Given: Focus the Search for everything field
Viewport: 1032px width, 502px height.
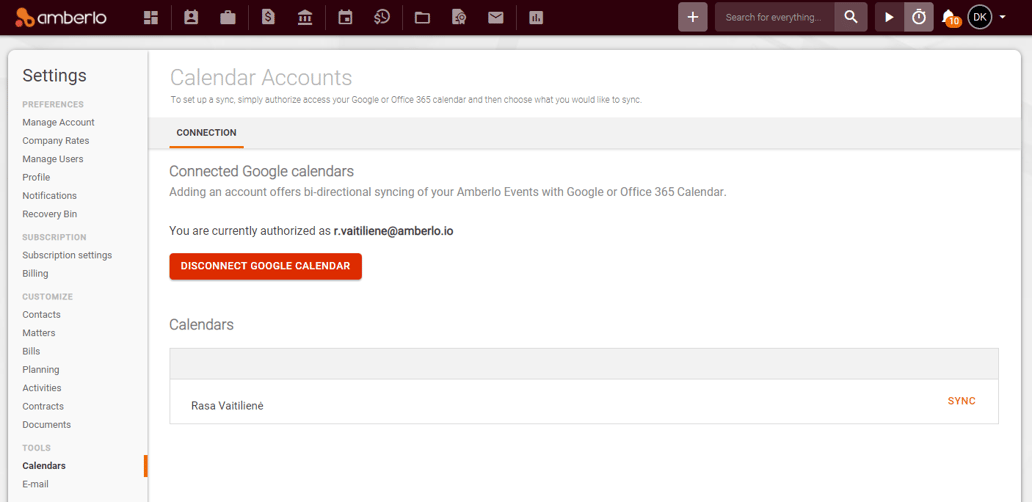Looking at the screenshot, I should [x=775, y=17].
